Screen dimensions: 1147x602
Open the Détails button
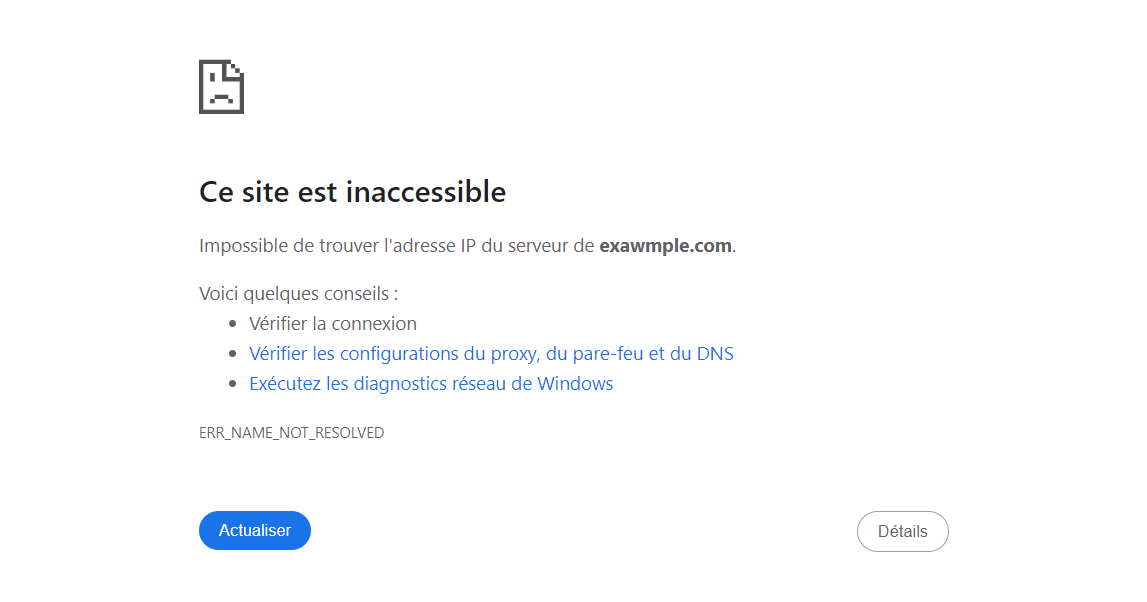click(902, 532)
